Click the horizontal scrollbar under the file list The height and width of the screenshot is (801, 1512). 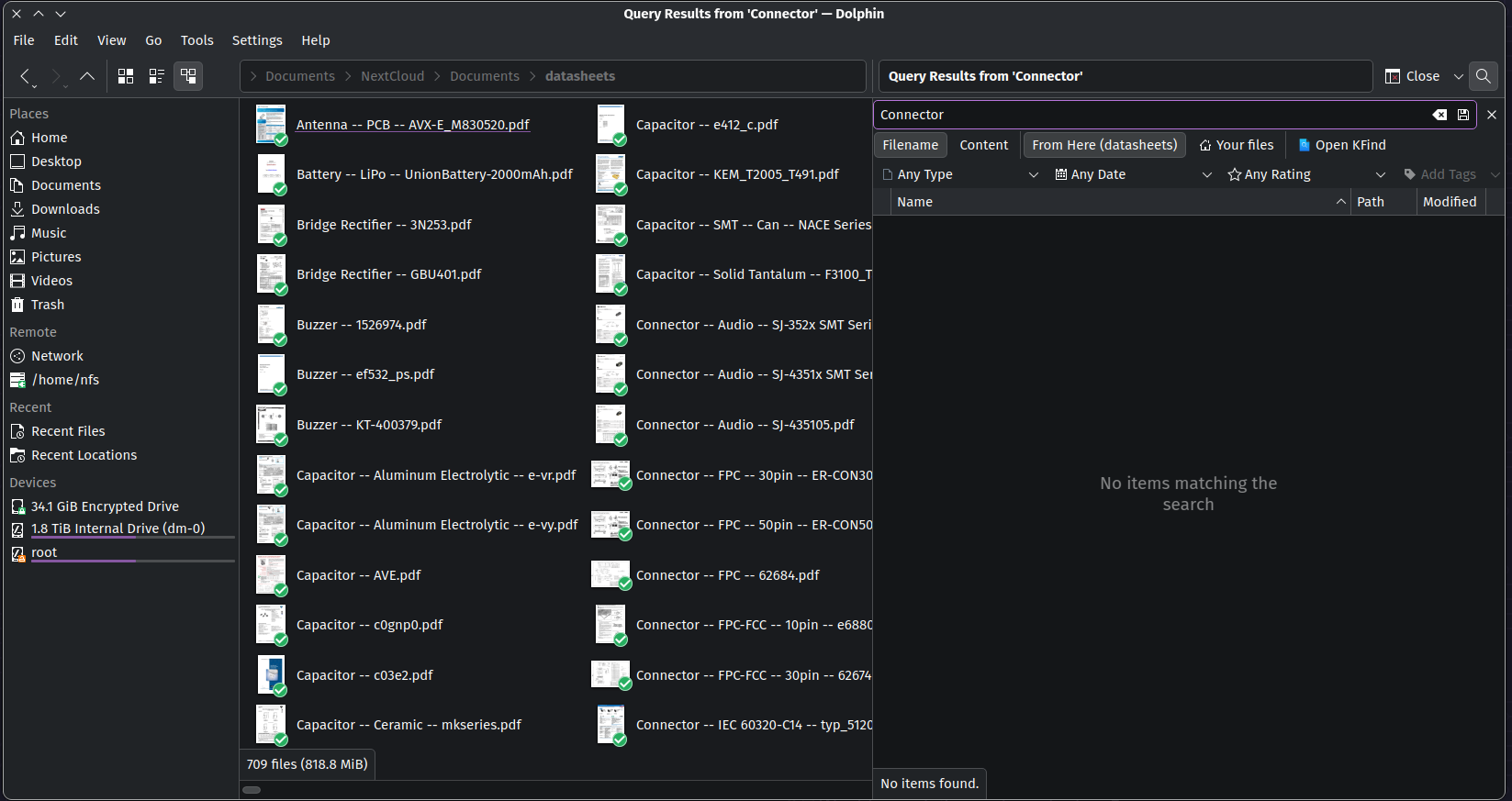click(x=252, y=789)
